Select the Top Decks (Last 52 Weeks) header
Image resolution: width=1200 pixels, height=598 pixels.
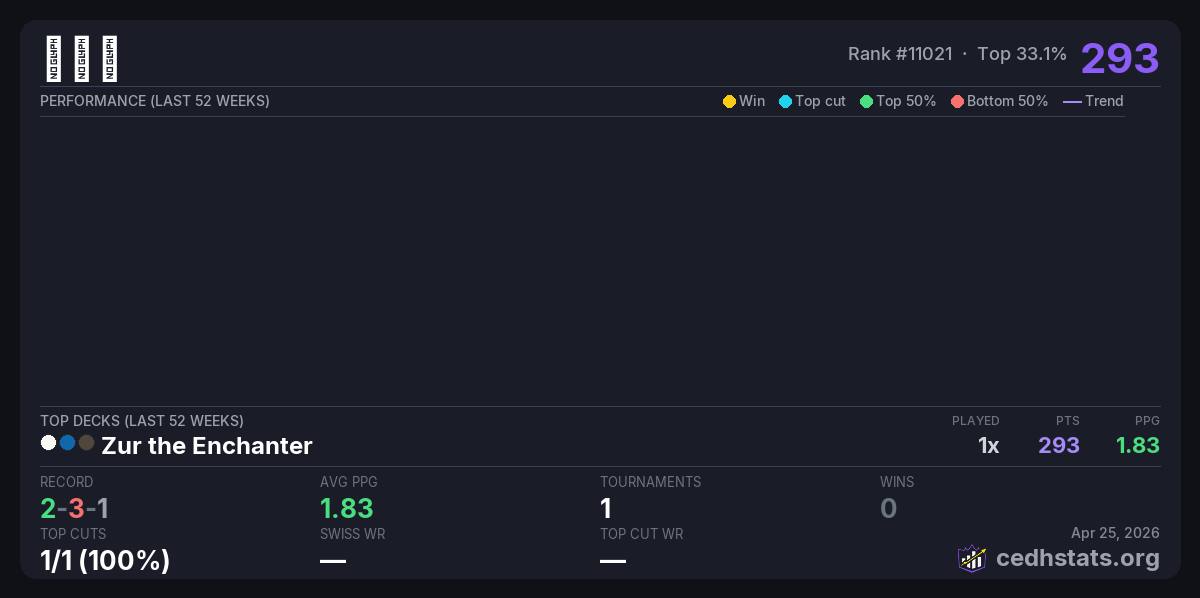(142, 421)
